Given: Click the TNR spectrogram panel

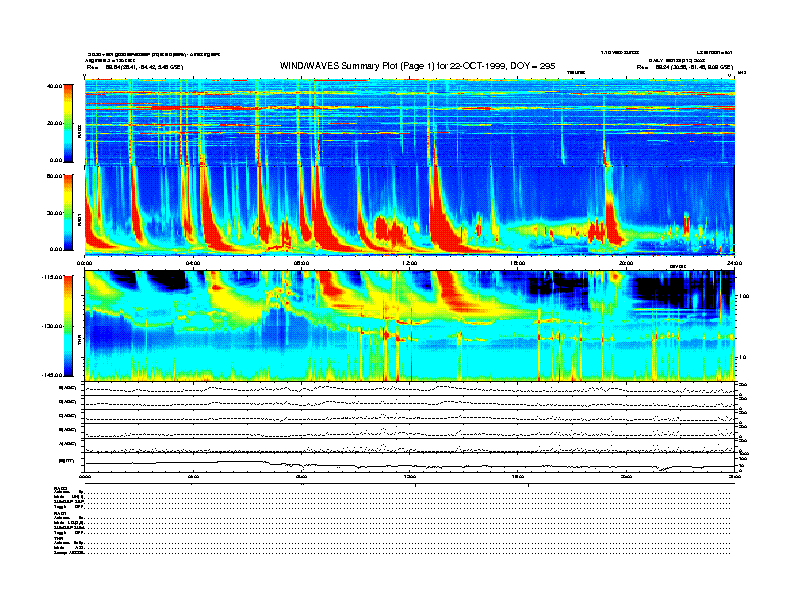Looking at the screenshot, I should pyautogui.click(x=410, y=326).
